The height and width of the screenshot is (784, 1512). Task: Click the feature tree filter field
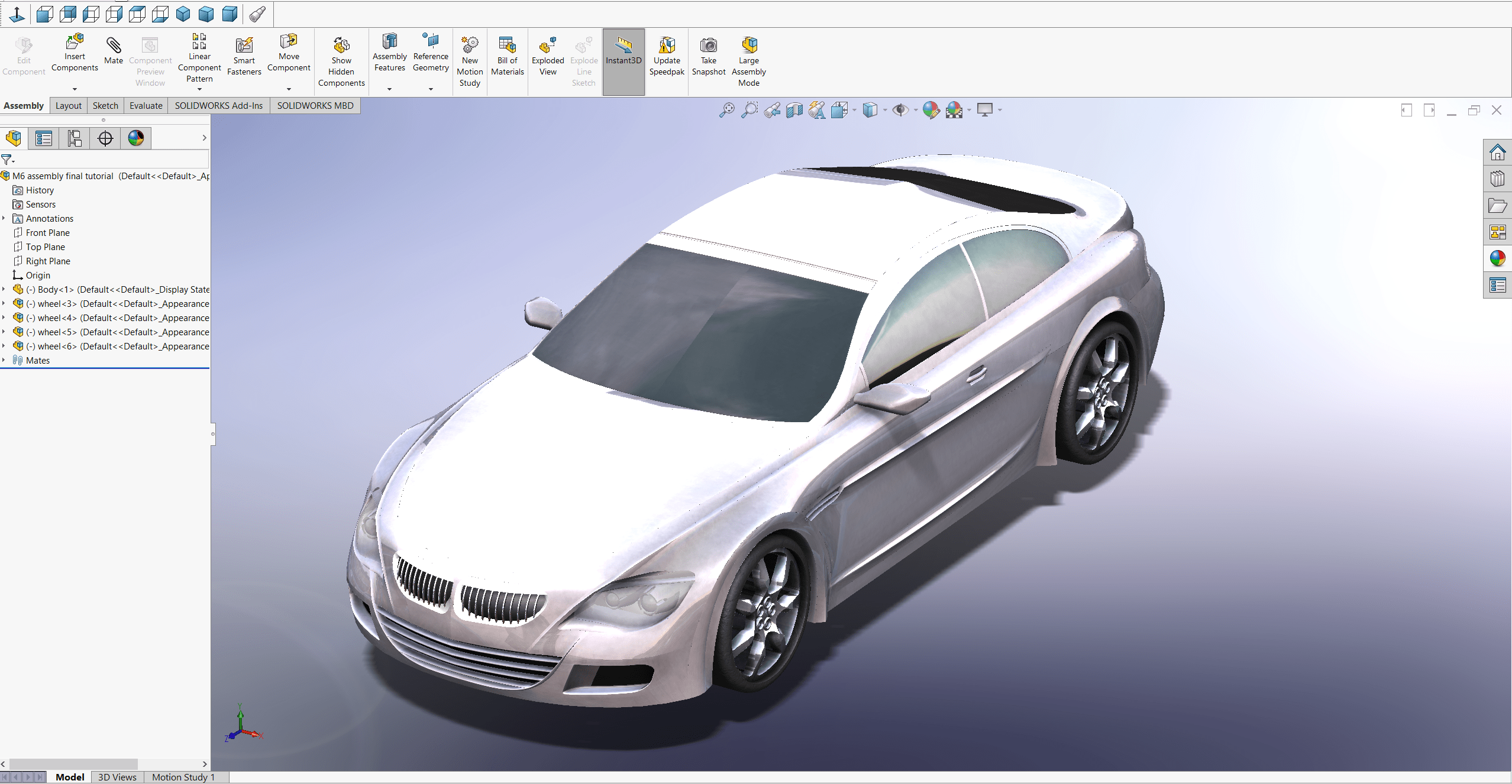105,160
